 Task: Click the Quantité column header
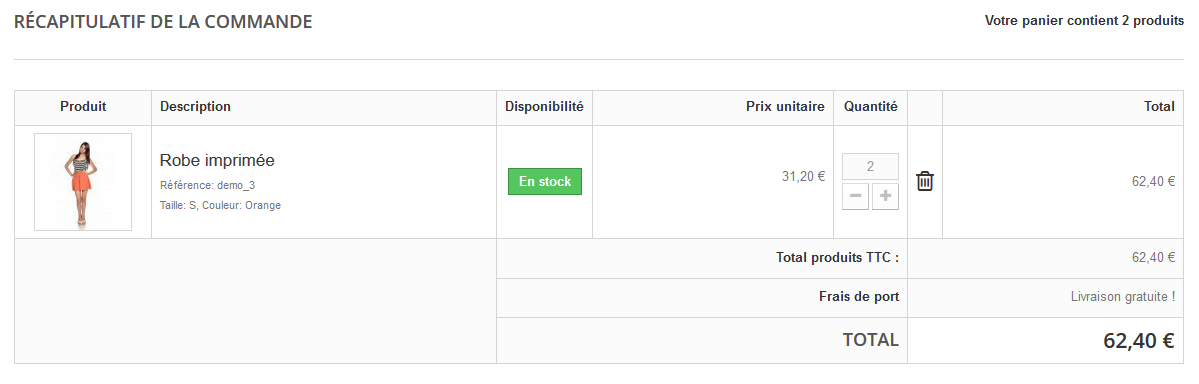[x=870, y=107]
